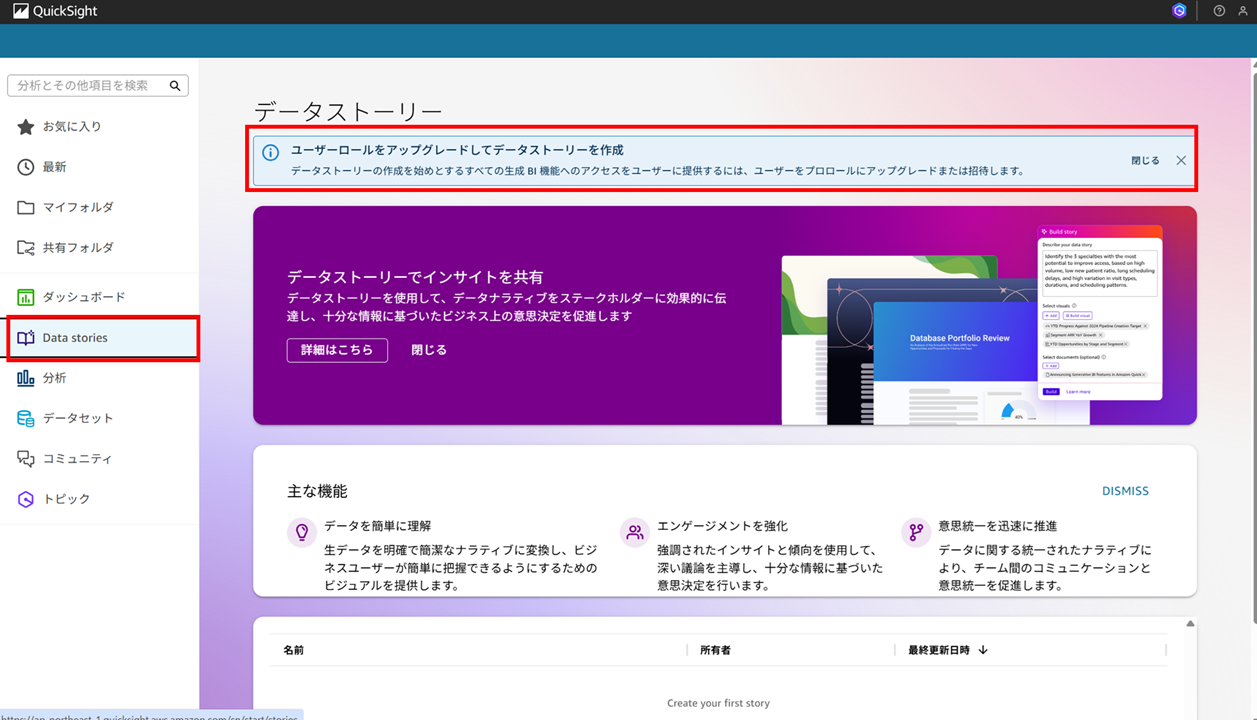Click the QuickSight logo icon
Image resolution: width=1257 pixels, height=720 pixels.
coord(20,11)
